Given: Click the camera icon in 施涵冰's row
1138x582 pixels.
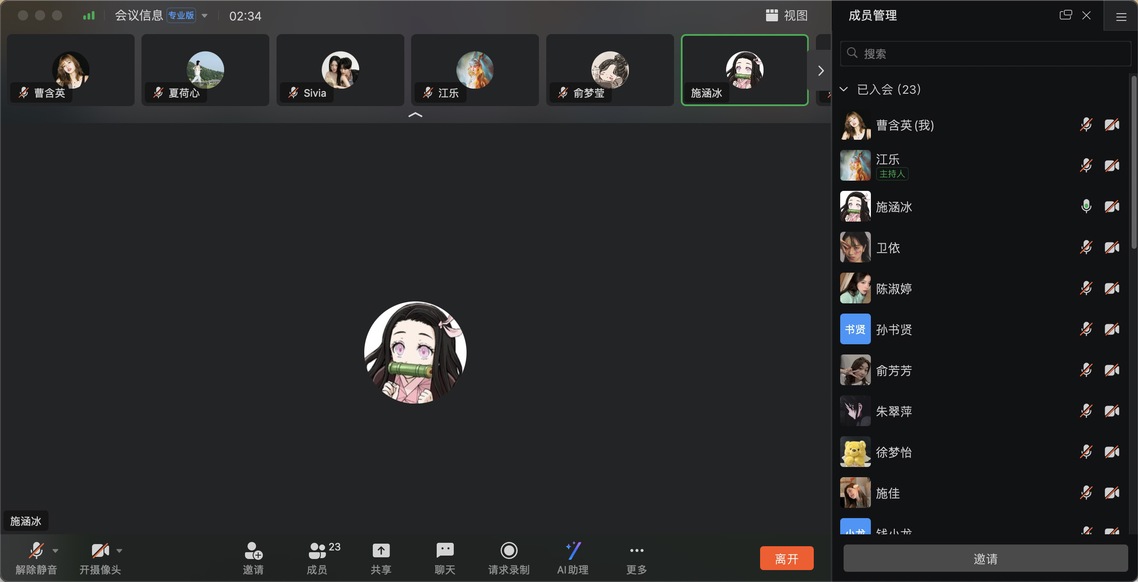Looking at the screenshot, I should coord(1112,207).
